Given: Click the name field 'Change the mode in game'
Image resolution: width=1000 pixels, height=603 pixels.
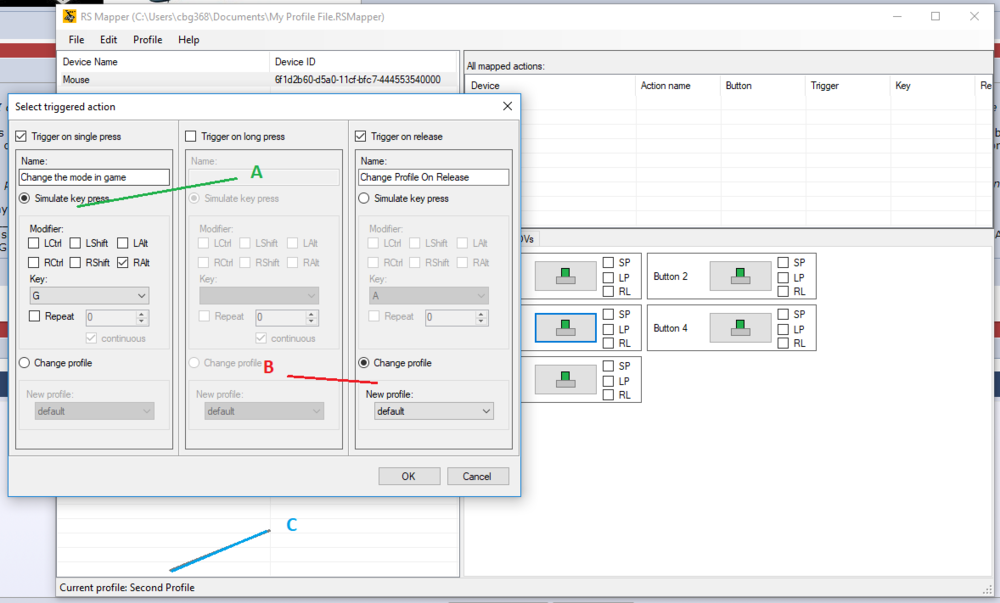Looking at the screenshot, I should coord(94,177).
